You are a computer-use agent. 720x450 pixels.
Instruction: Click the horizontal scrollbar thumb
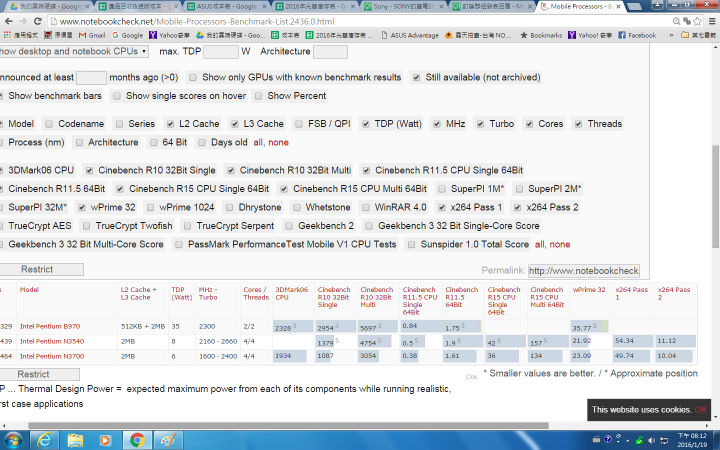[x=288, y=425]
